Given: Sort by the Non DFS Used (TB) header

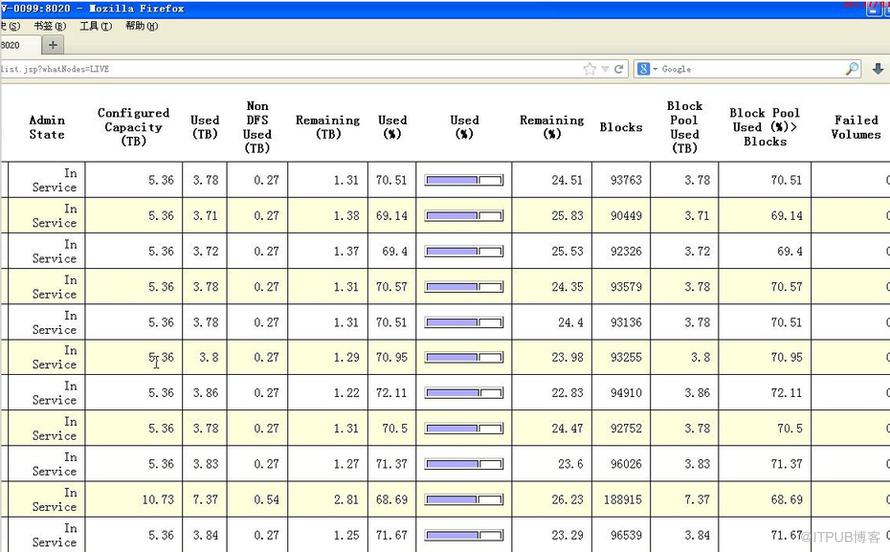Looking at the screenshot, I should coord(257,127).
